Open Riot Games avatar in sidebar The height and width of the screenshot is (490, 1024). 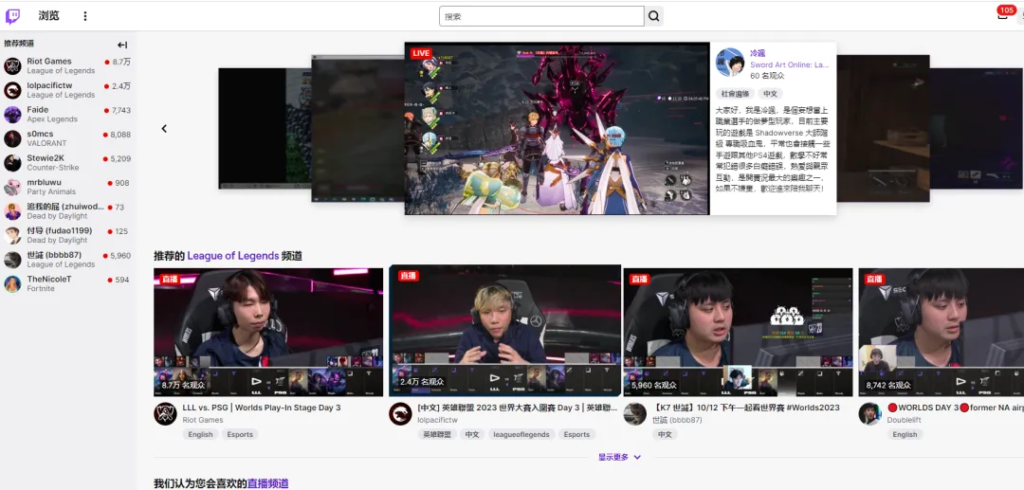pos(12,66)
